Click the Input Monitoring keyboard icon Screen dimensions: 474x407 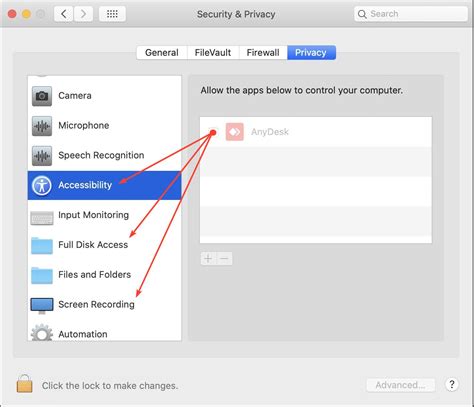pos(42,218)
